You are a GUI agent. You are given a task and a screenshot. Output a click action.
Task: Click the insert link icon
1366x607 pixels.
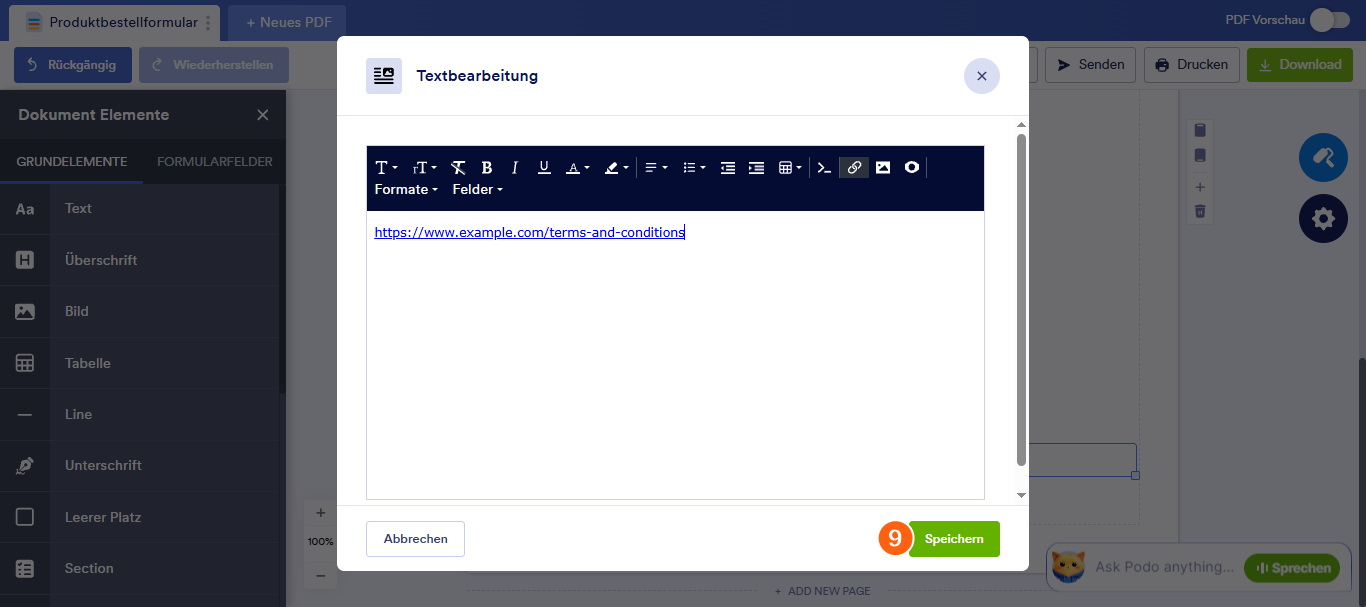tap(854, 168)
